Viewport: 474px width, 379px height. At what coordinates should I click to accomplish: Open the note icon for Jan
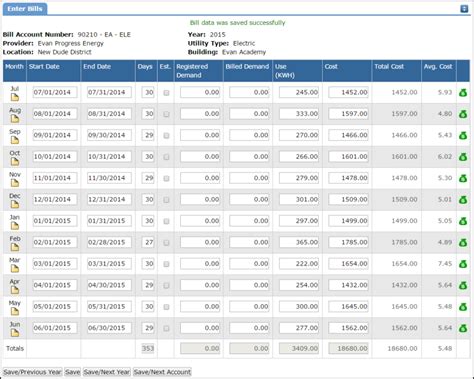(15, 226)
